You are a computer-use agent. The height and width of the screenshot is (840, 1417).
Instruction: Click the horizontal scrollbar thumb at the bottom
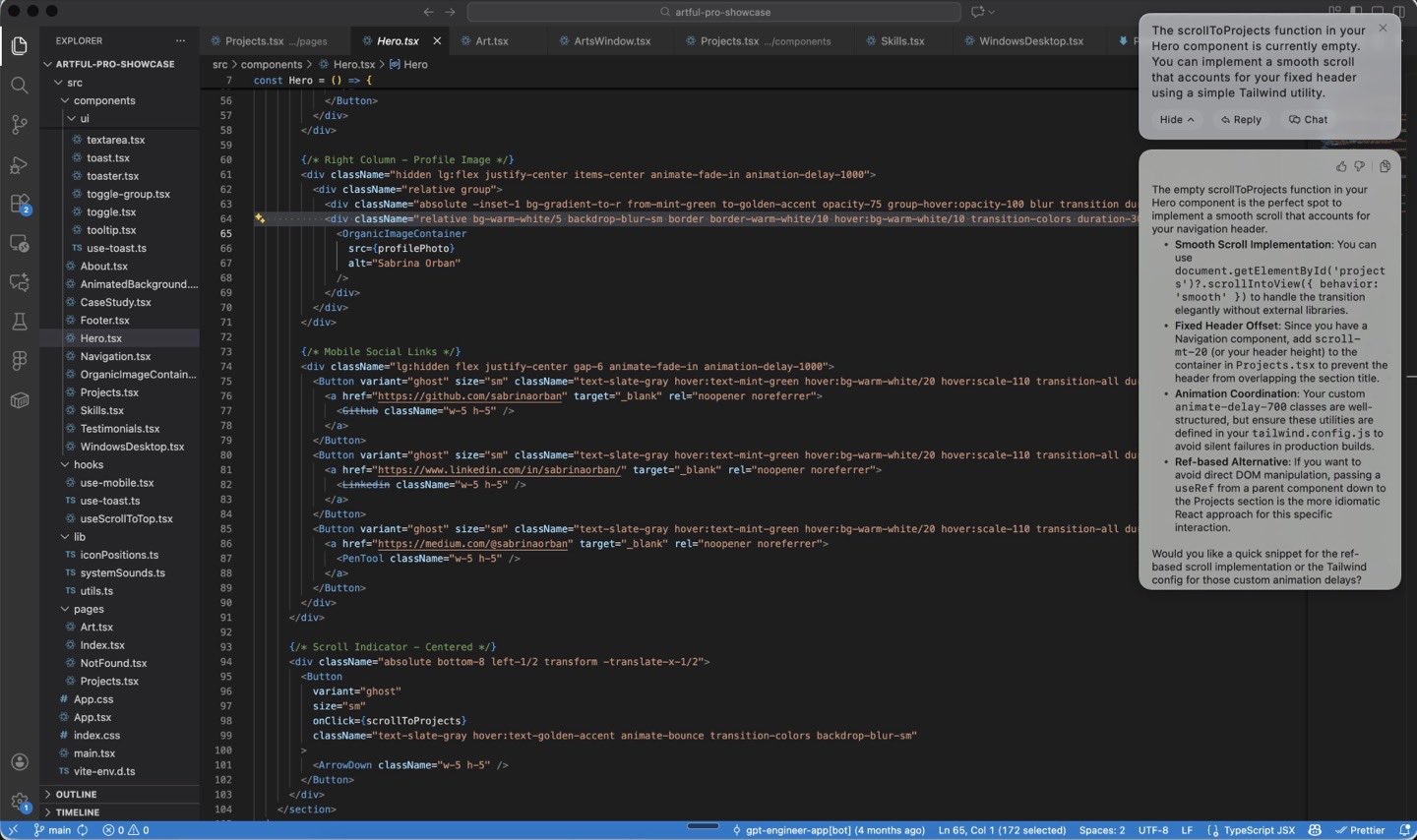[703, 826]
